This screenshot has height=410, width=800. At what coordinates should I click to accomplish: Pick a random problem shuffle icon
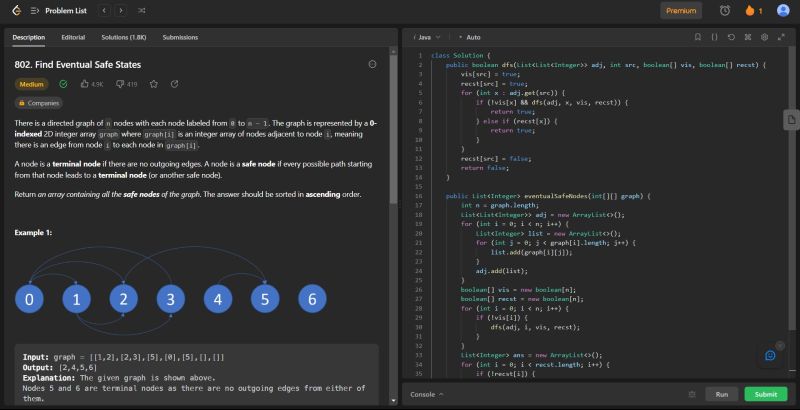point(141,11)
